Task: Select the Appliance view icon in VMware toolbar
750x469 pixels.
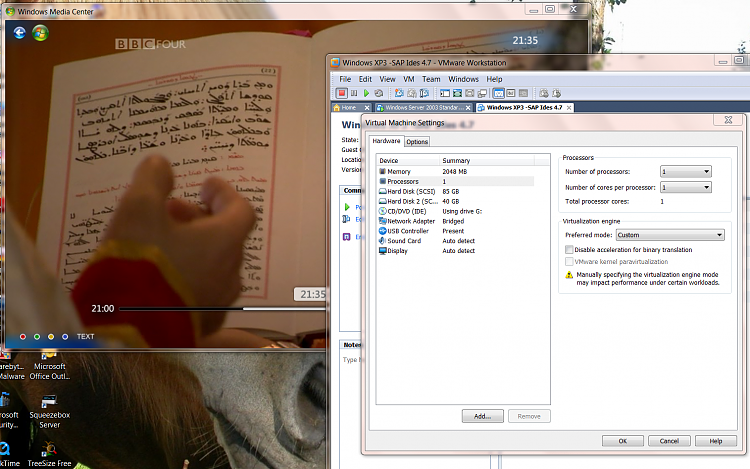Action: point(511,93)
